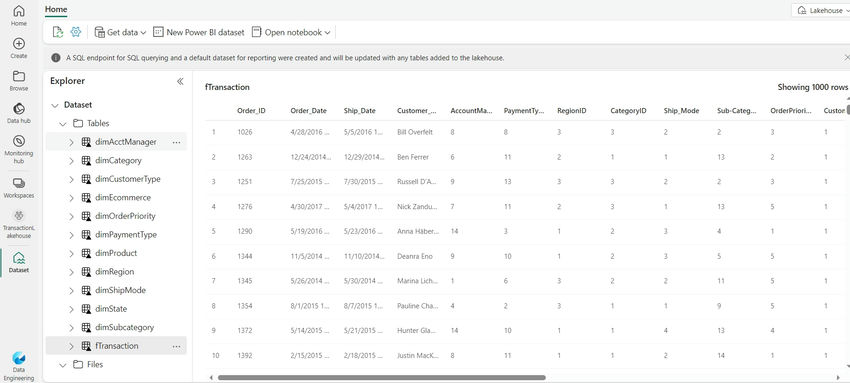Select the Home tab
This screenshot has width=850, height=383.
pyautogui.click(x=56, y=9)
